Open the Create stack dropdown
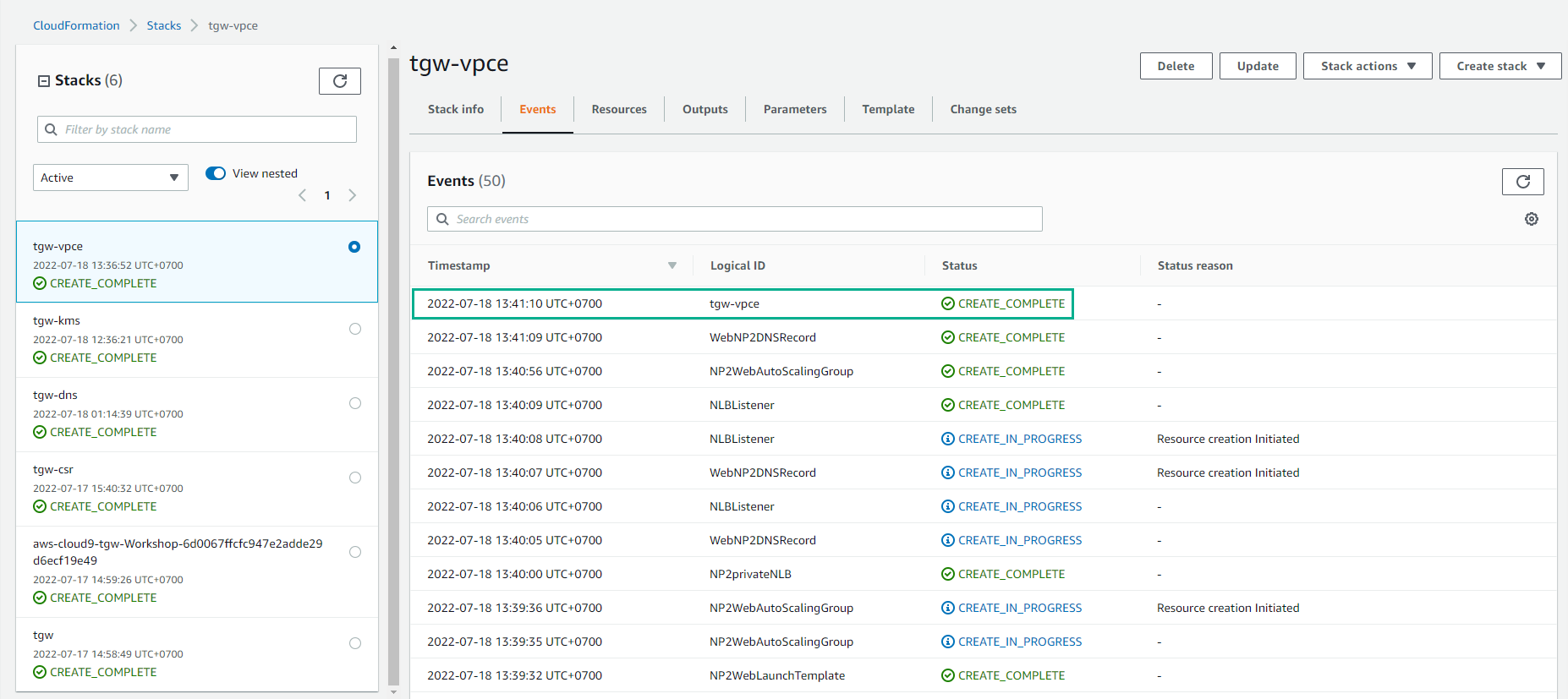Image resolution: width=1568 pixels, height=699 pixels. [x=1500, y=66]
